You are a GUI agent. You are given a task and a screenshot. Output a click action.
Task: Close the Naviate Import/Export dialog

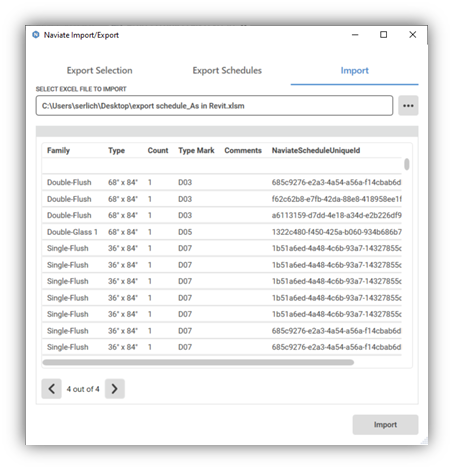click(x=413, y=35)
